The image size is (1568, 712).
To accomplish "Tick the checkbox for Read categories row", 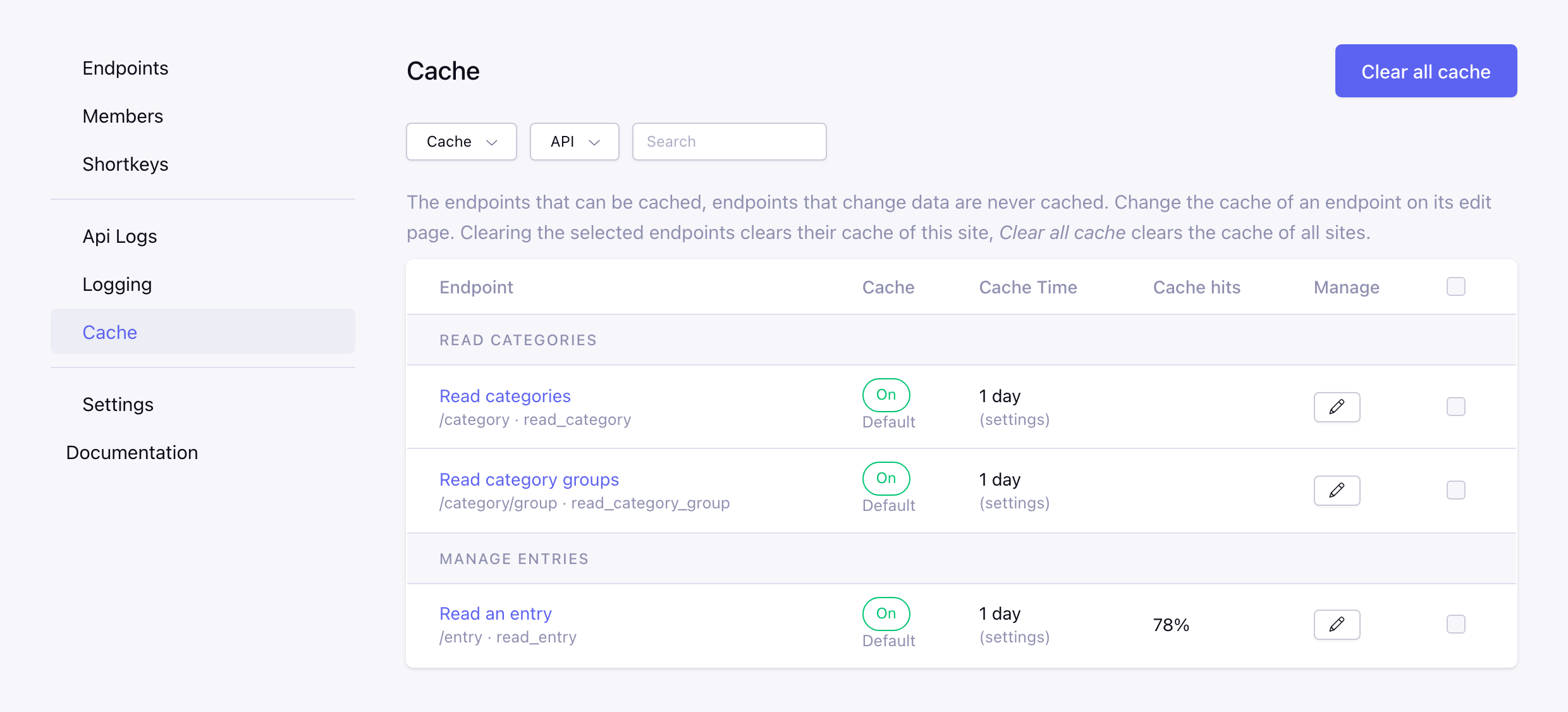I will click(x=1455, y=407).
